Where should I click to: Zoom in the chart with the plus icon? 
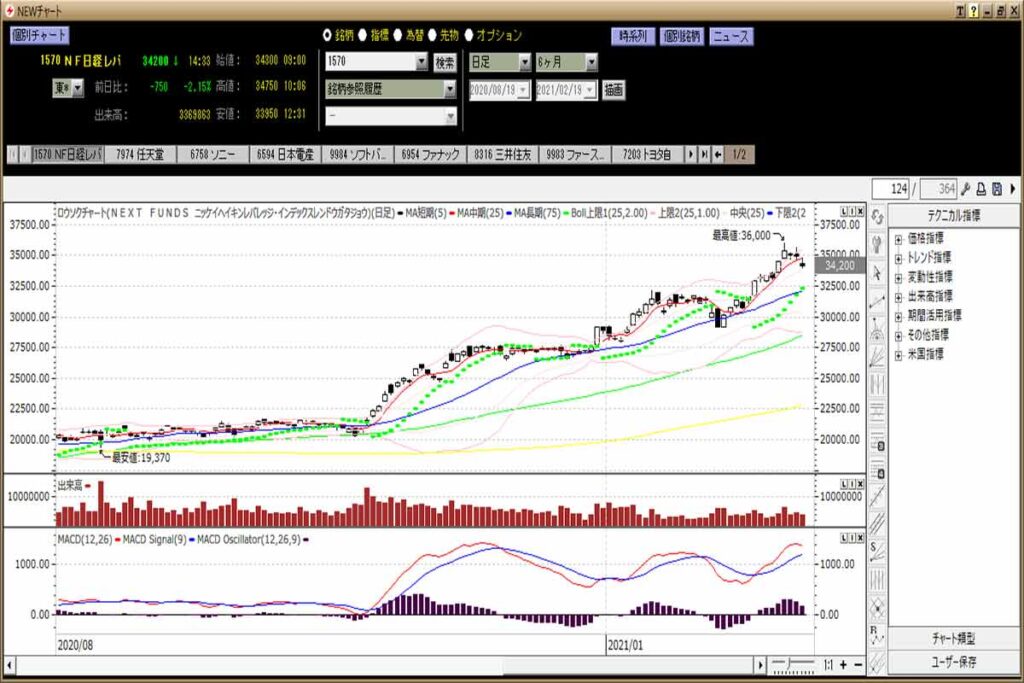click(x=843, y=665)
